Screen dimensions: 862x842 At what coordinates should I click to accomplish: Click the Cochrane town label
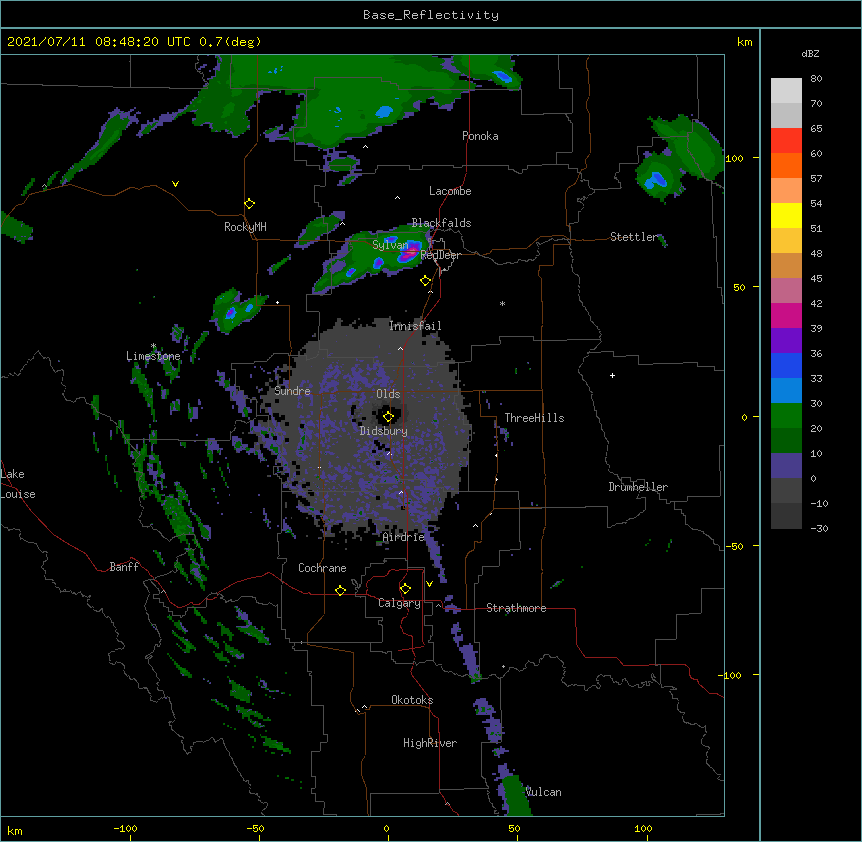point(322,568)
